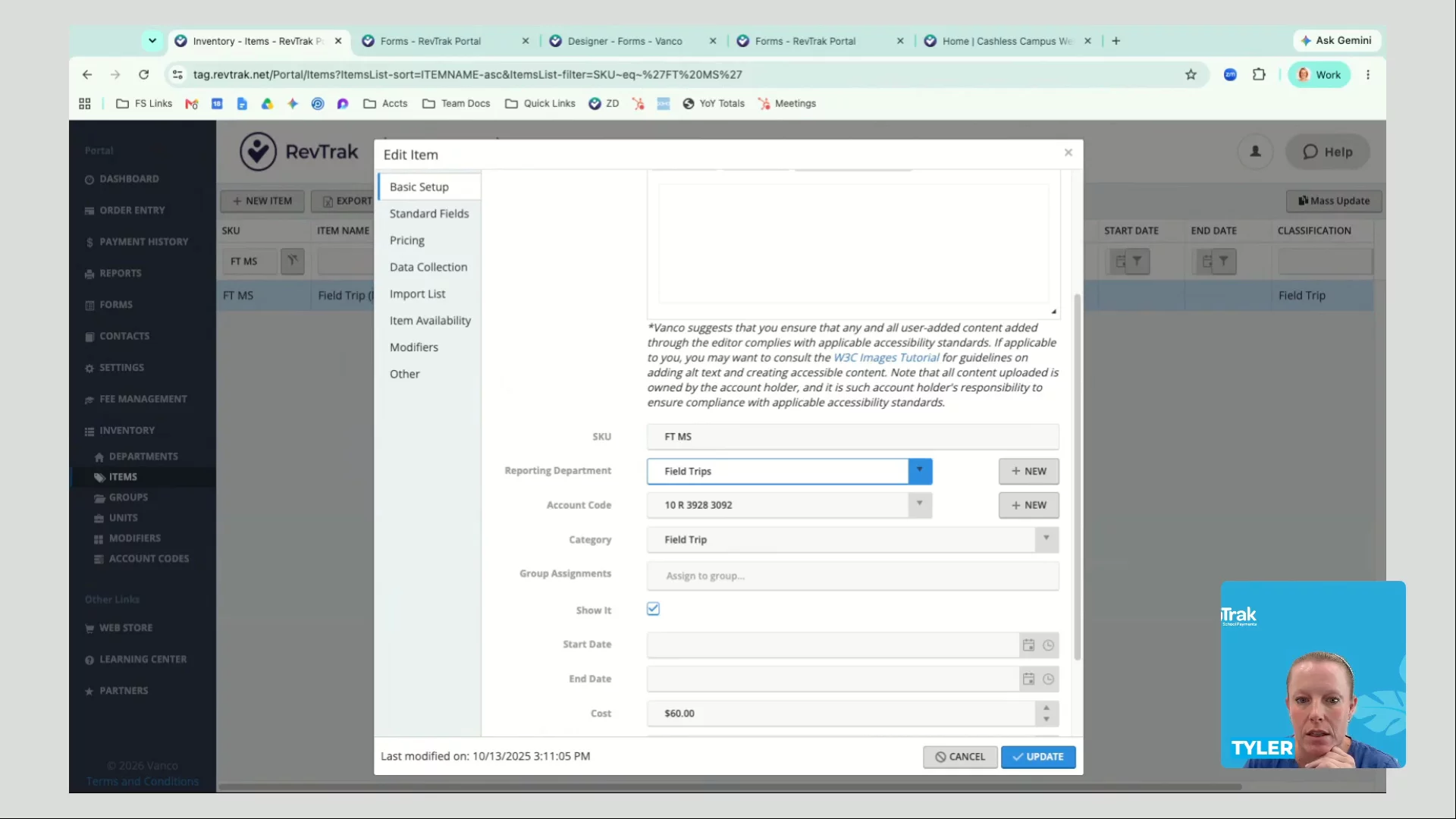Open the Start Date calendar picker in dialog

[x=1028, y=645]
